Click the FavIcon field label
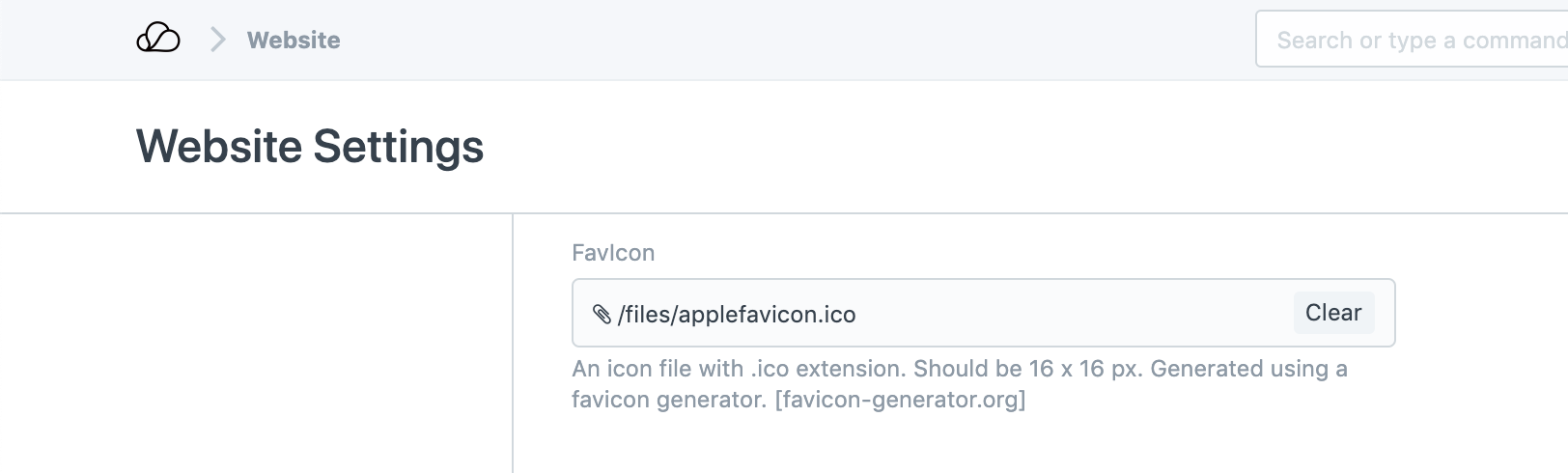 click(x=613, y=253)
